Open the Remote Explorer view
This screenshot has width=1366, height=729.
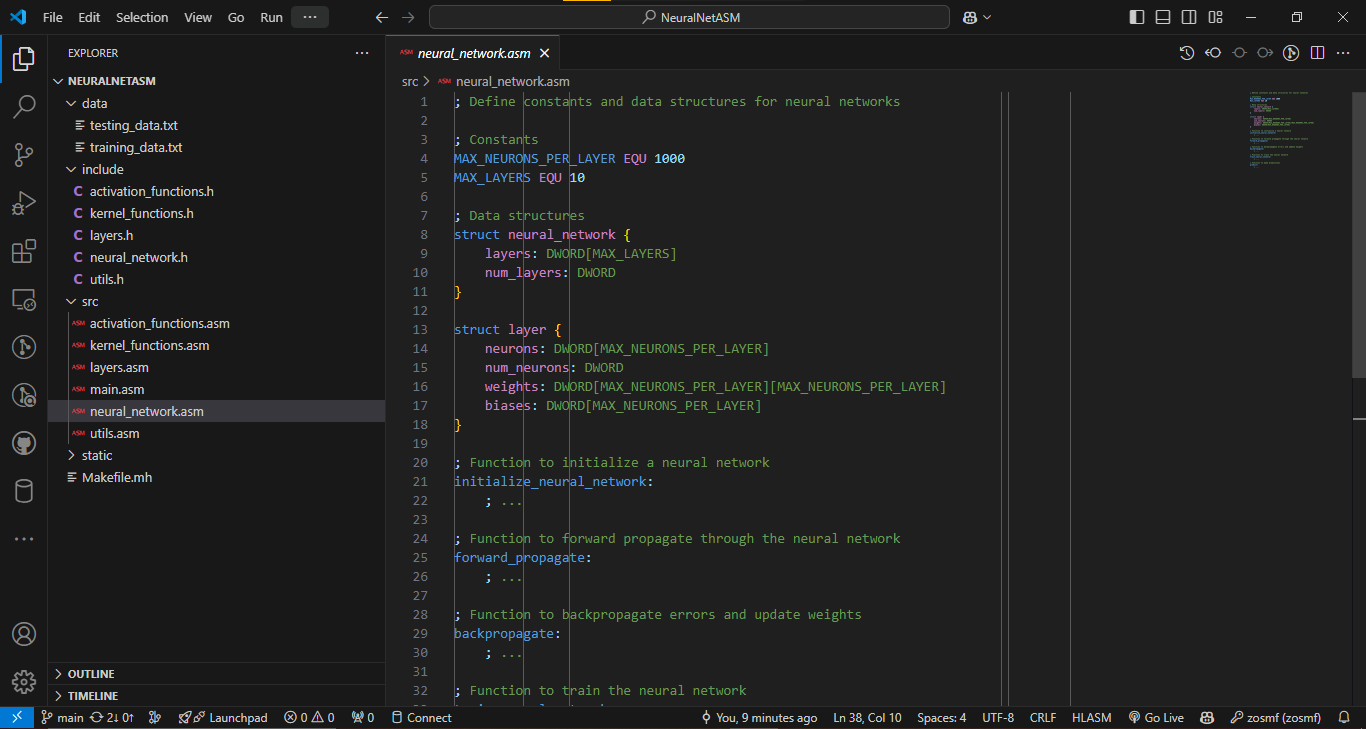click(24, 299)
